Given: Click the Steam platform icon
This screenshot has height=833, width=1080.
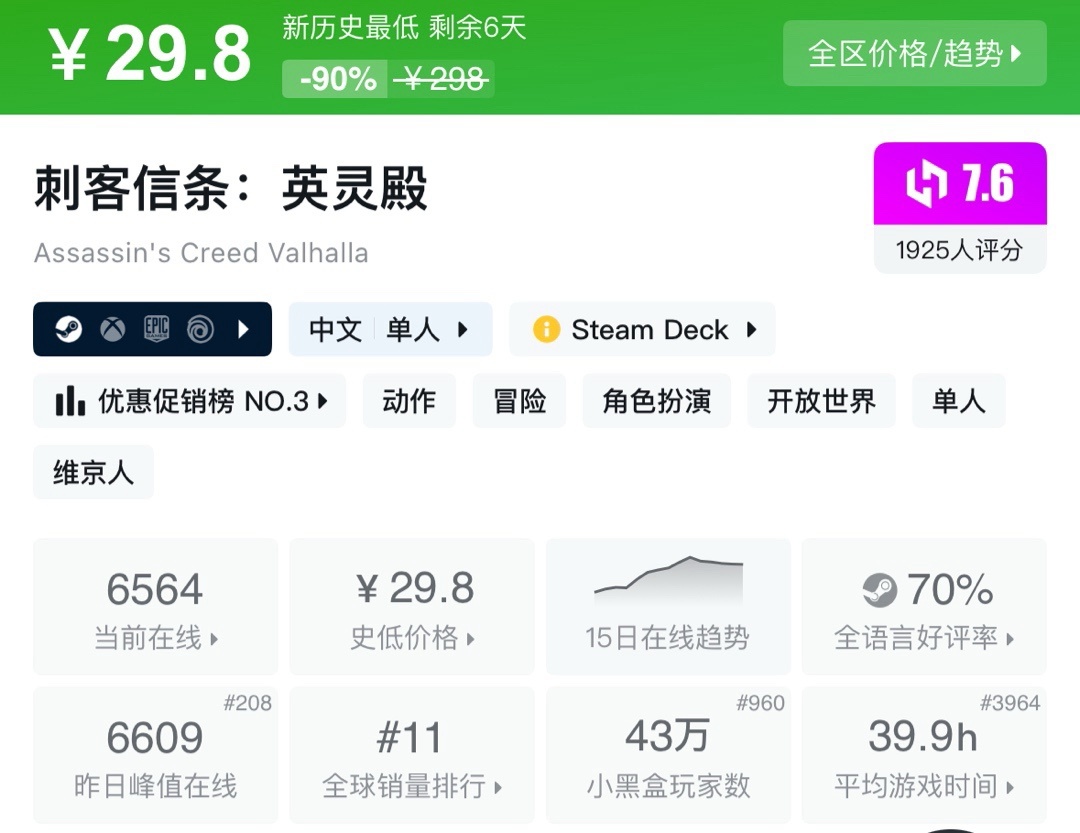Looking at the screenshot, I should click(x=68, y=329).
